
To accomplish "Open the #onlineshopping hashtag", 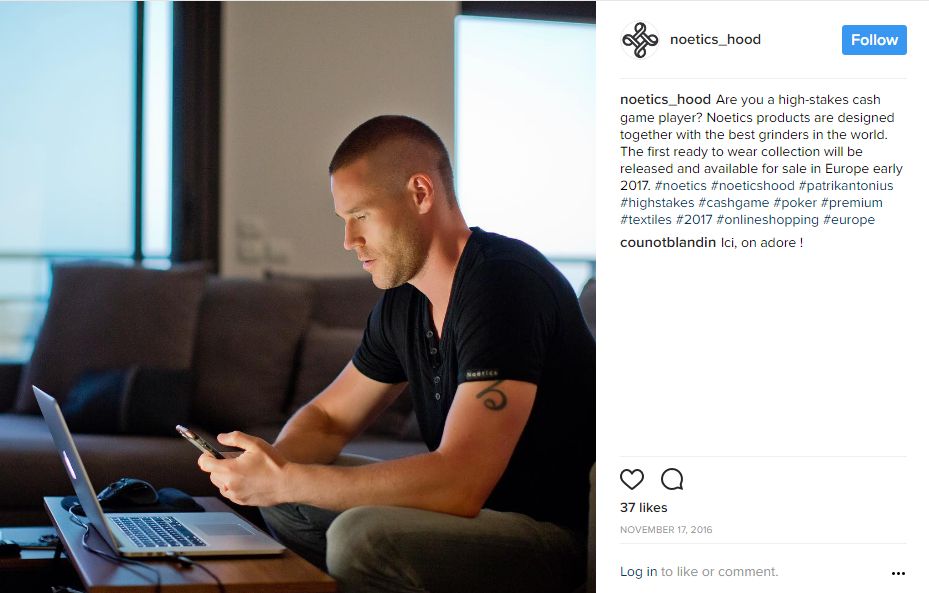I will 767,220.
